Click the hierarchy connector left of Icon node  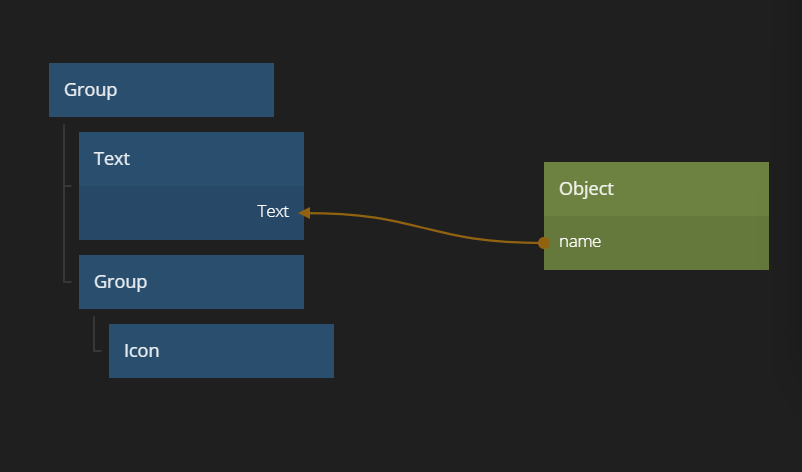(x=98, y=351)
